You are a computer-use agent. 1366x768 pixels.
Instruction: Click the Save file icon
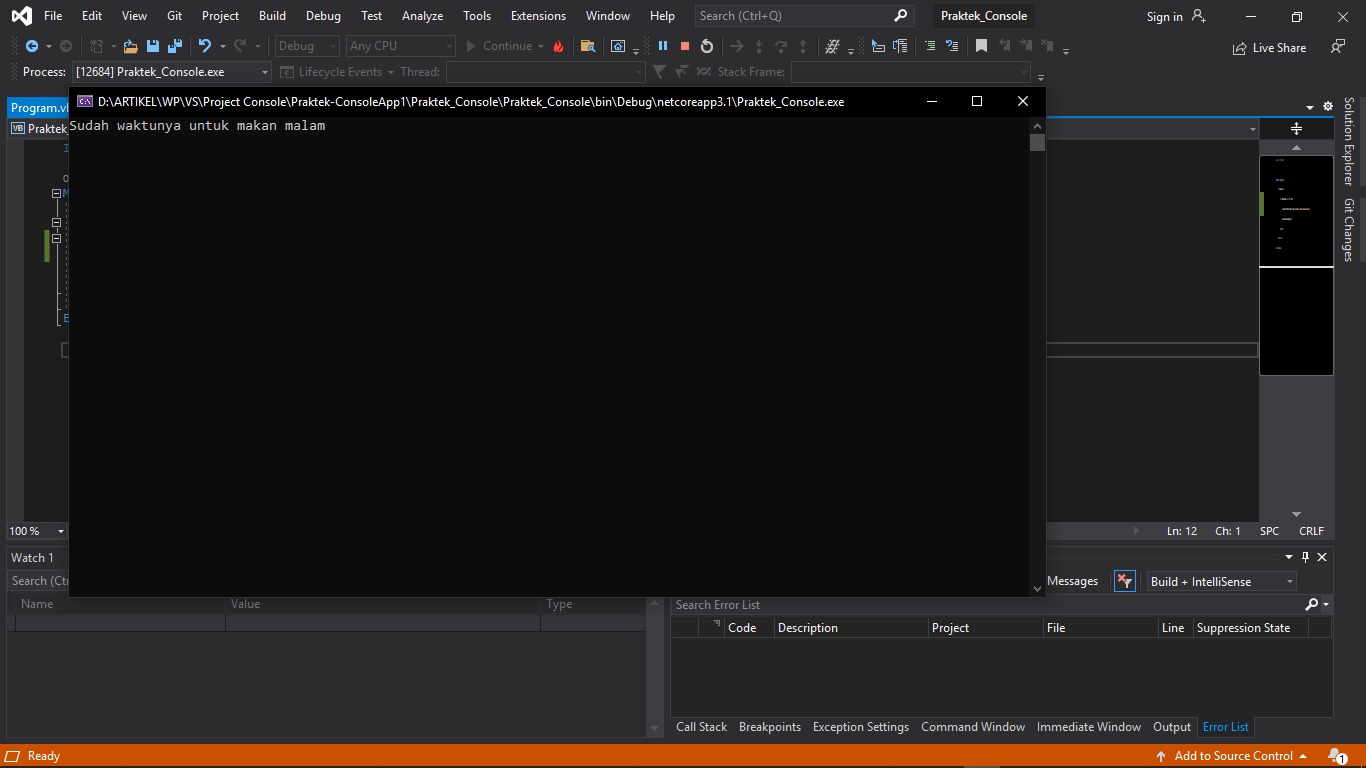click(x=153, y=46)
